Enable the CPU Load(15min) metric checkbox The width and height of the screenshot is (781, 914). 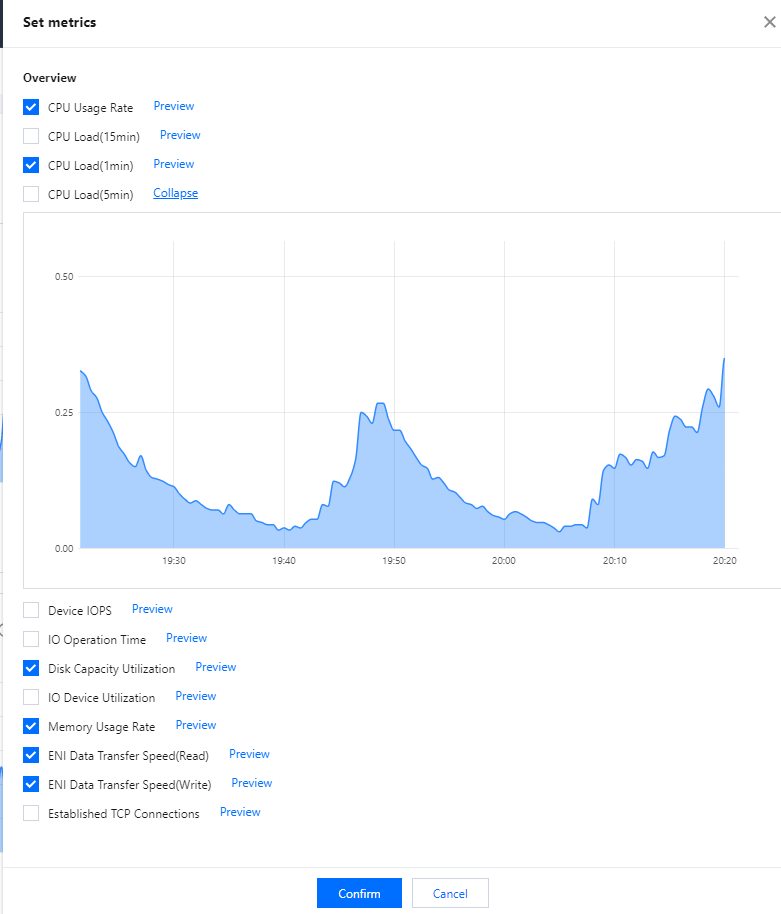click(x=31, y=136)
